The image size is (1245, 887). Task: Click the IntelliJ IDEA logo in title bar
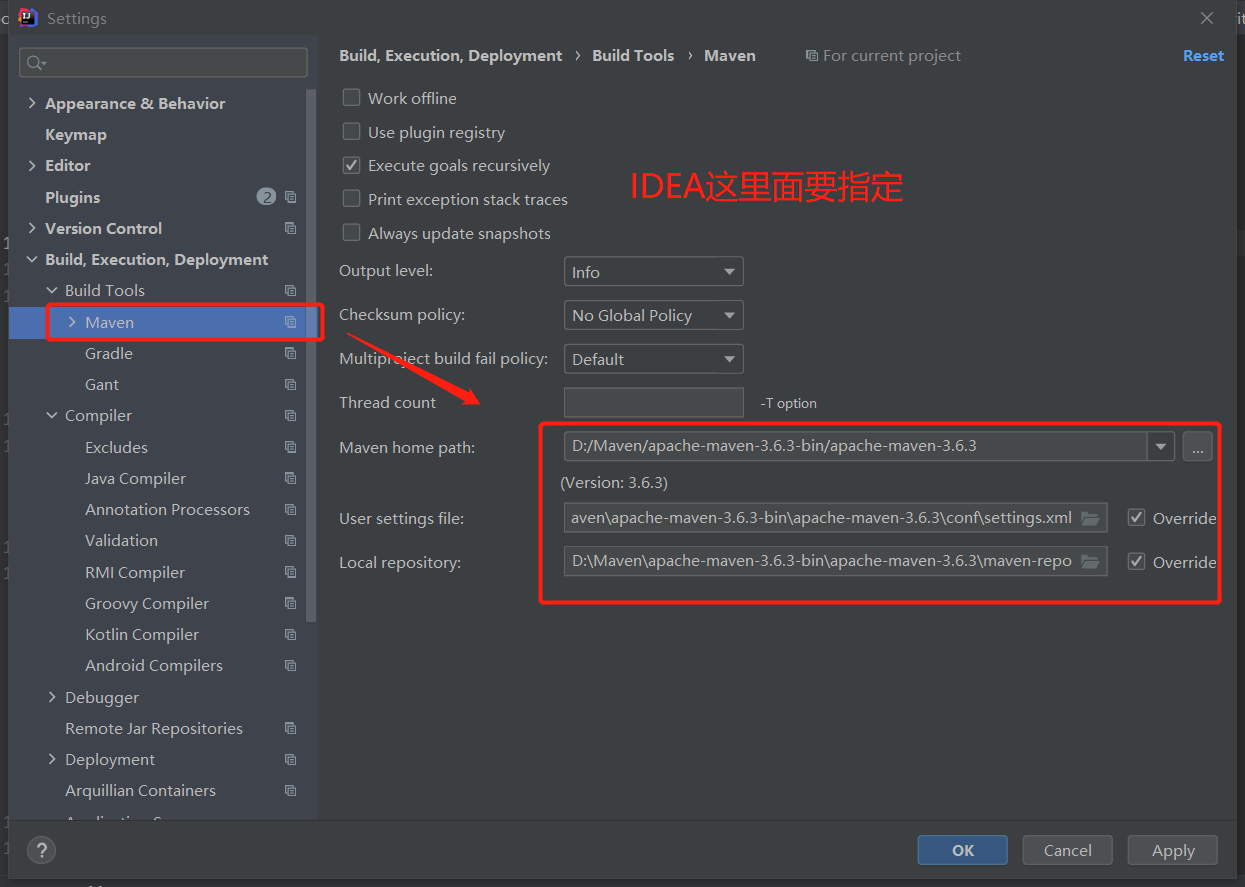pos(28,18)
